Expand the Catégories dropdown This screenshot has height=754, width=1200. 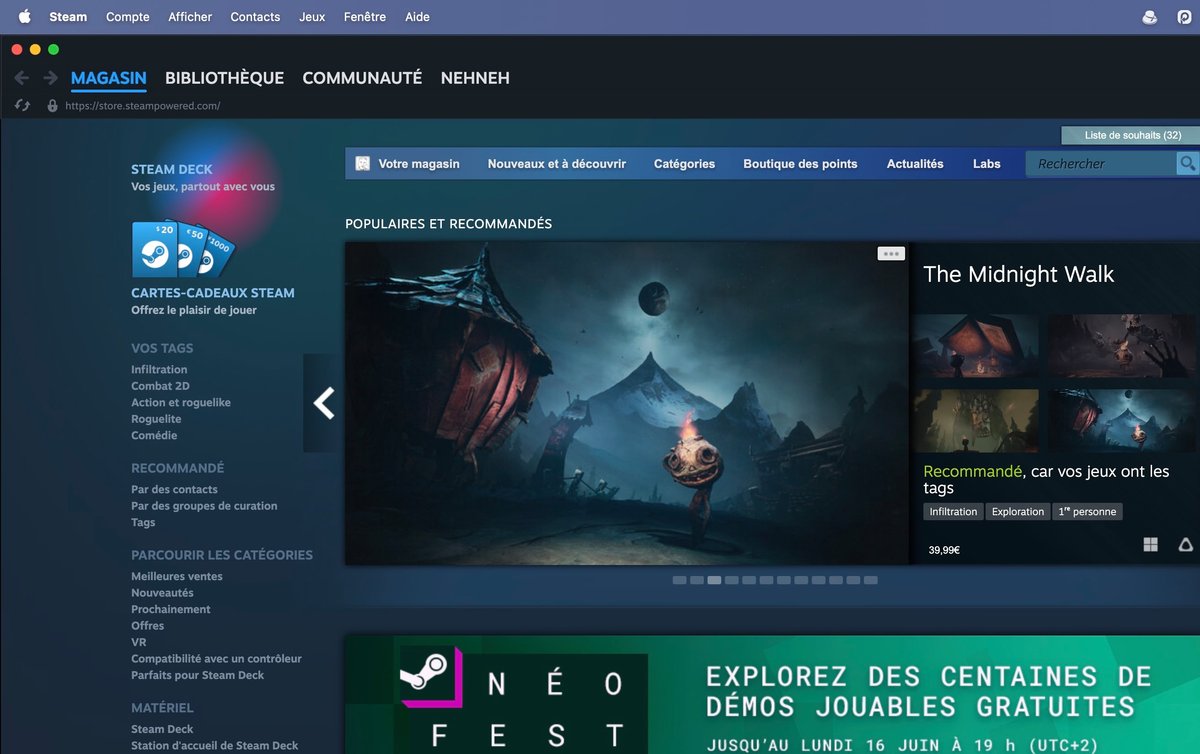pos(684,164)
